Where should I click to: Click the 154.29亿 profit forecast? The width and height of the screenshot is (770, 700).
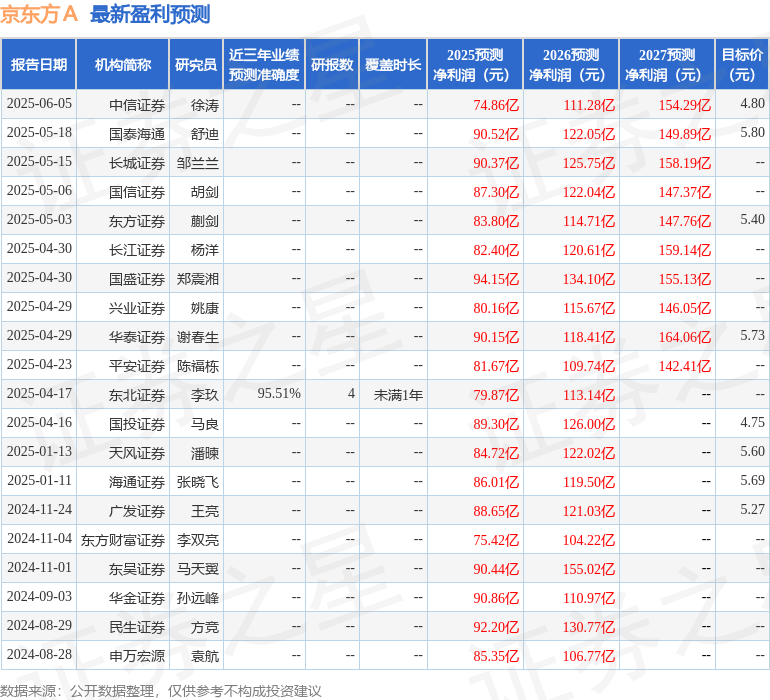[x=685, y=105]
